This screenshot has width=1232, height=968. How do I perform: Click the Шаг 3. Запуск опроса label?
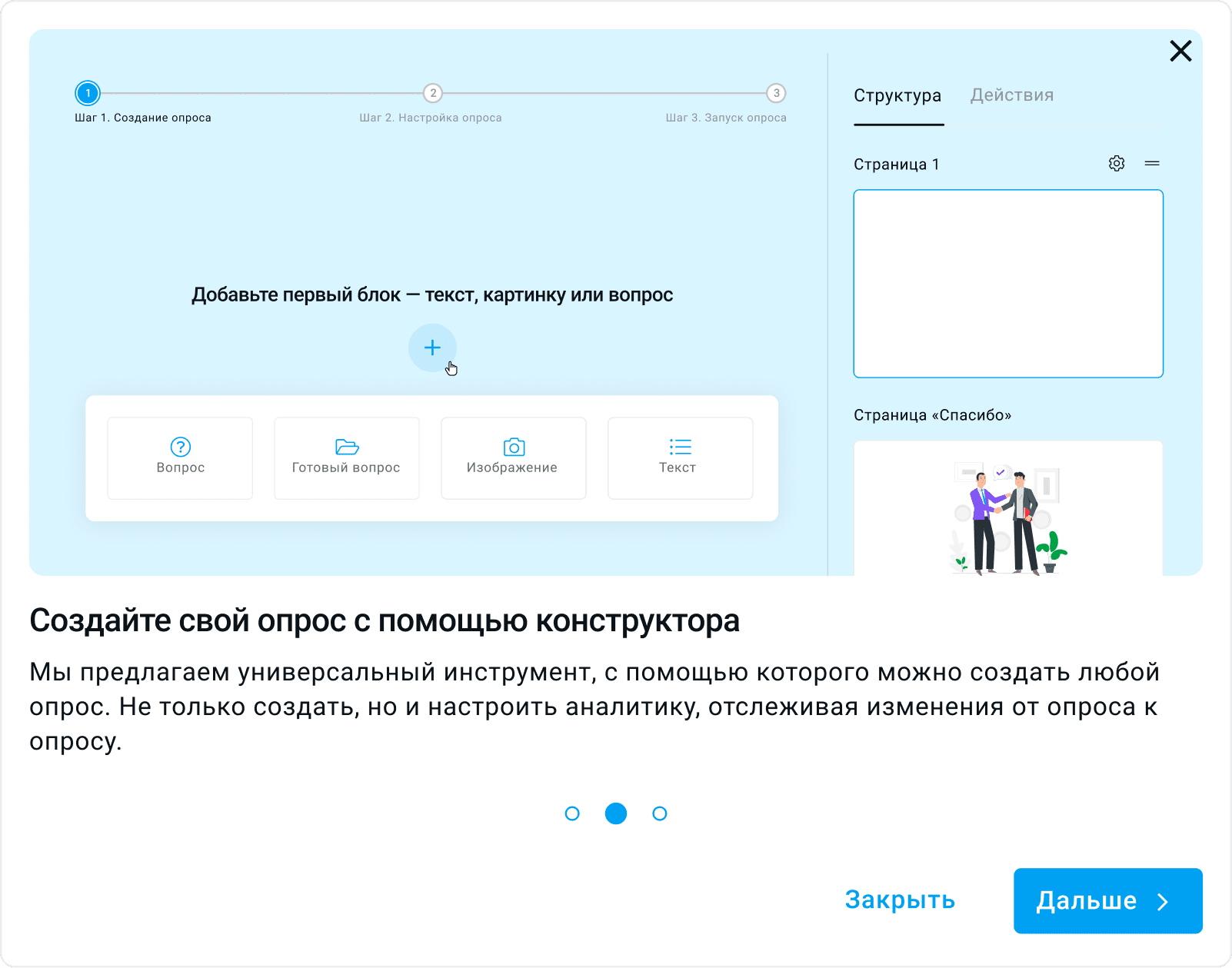tap(726, 118)
